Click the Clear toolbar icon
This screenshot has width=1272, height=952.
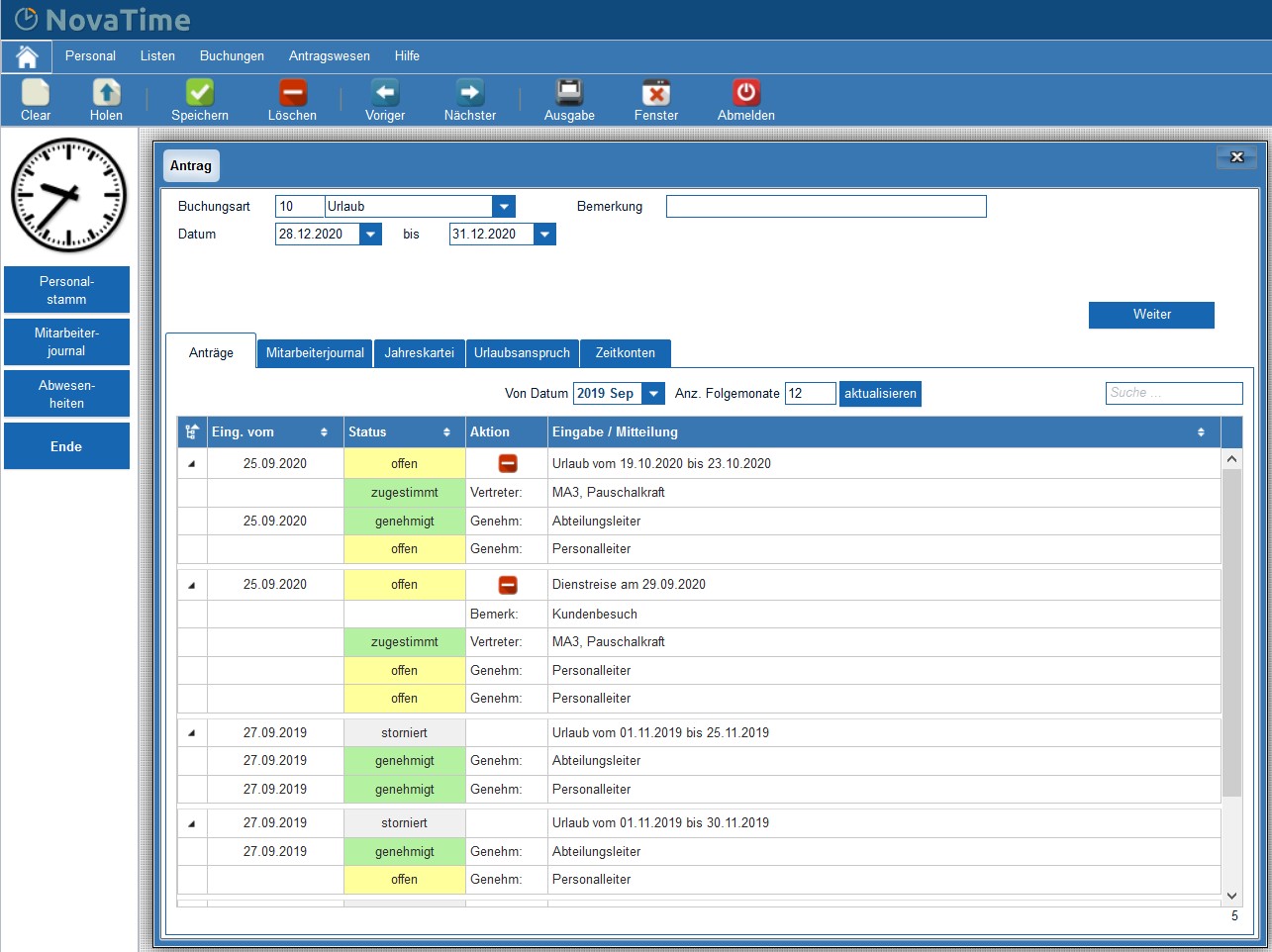pyautogui.click(x=36, y=93)
